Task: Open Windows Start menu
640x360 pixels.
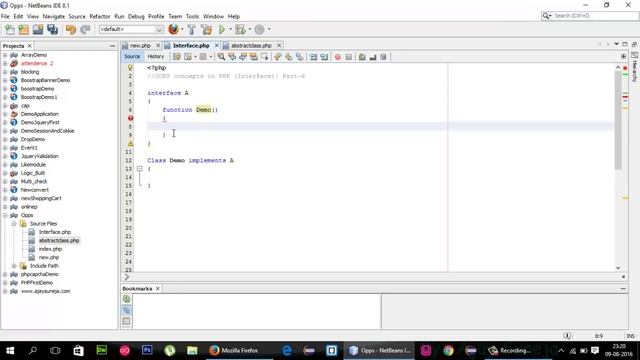Action: [x=10, y=350]
